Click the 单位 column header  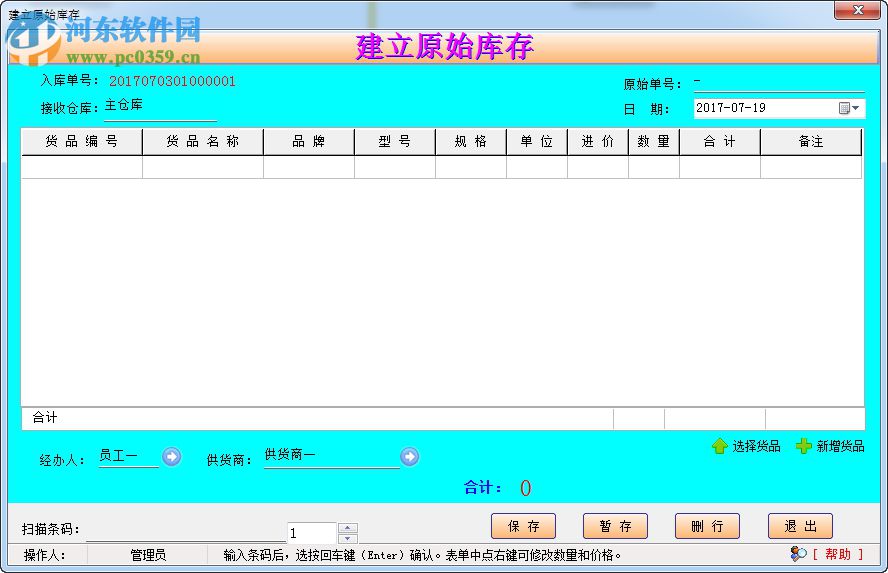click(537, 142)
